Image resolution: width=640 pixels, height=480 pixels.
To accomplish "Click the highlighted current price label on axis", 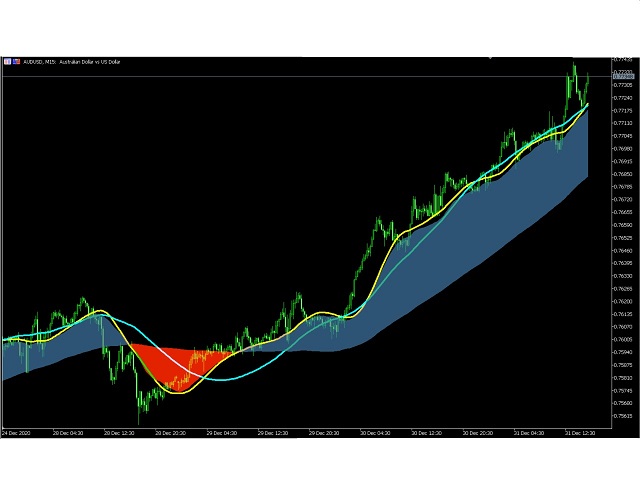I will [x=624, y=76].
